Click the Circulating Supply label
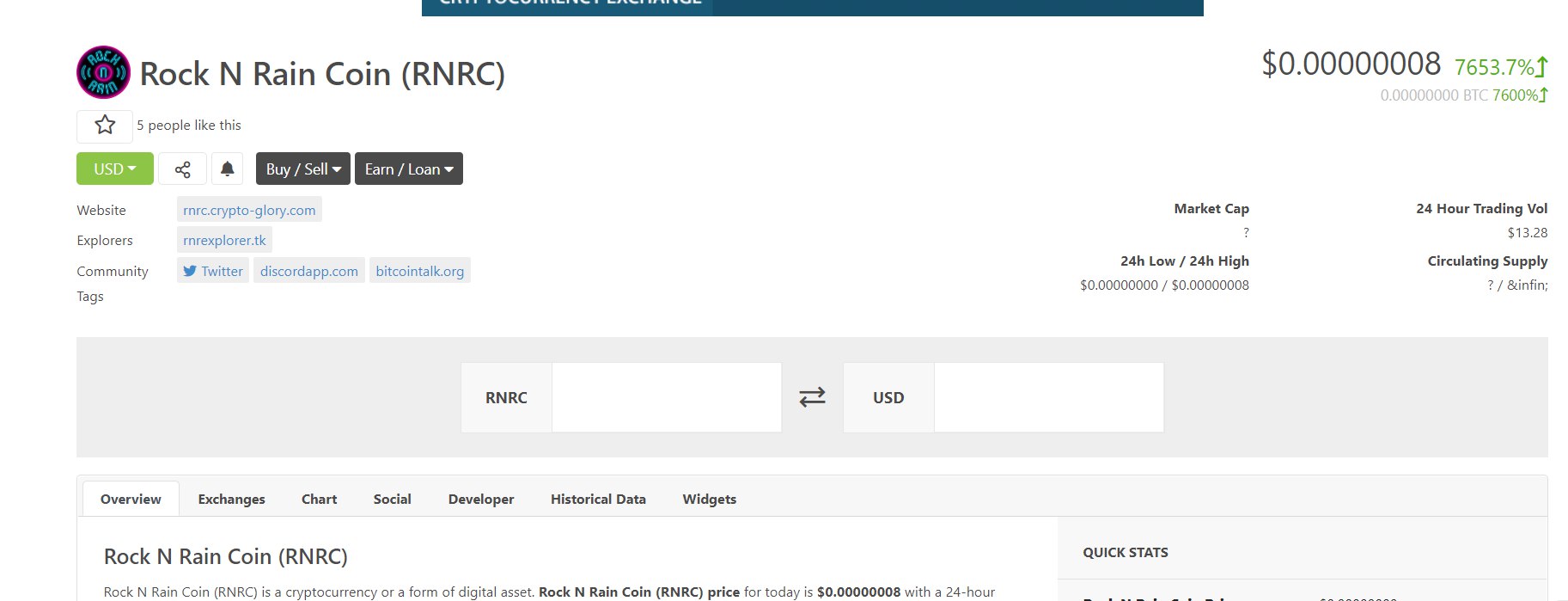 (x=1487, y=261)
